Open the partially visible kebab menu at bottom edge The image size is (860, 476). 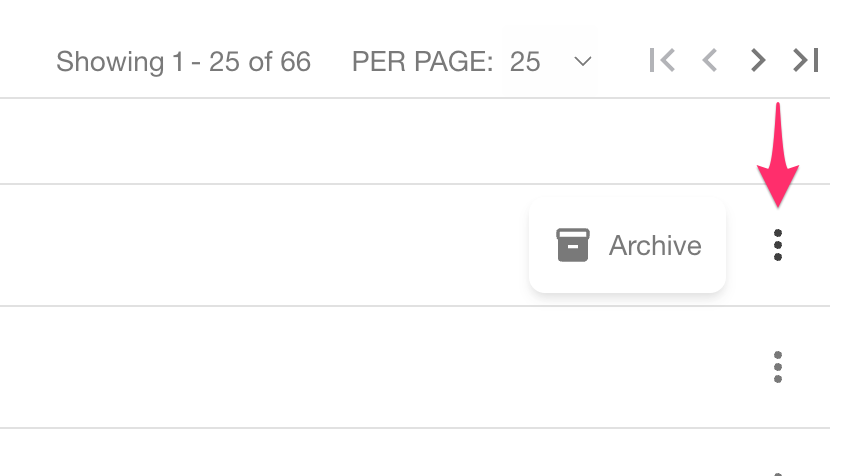tap(778, 473)
